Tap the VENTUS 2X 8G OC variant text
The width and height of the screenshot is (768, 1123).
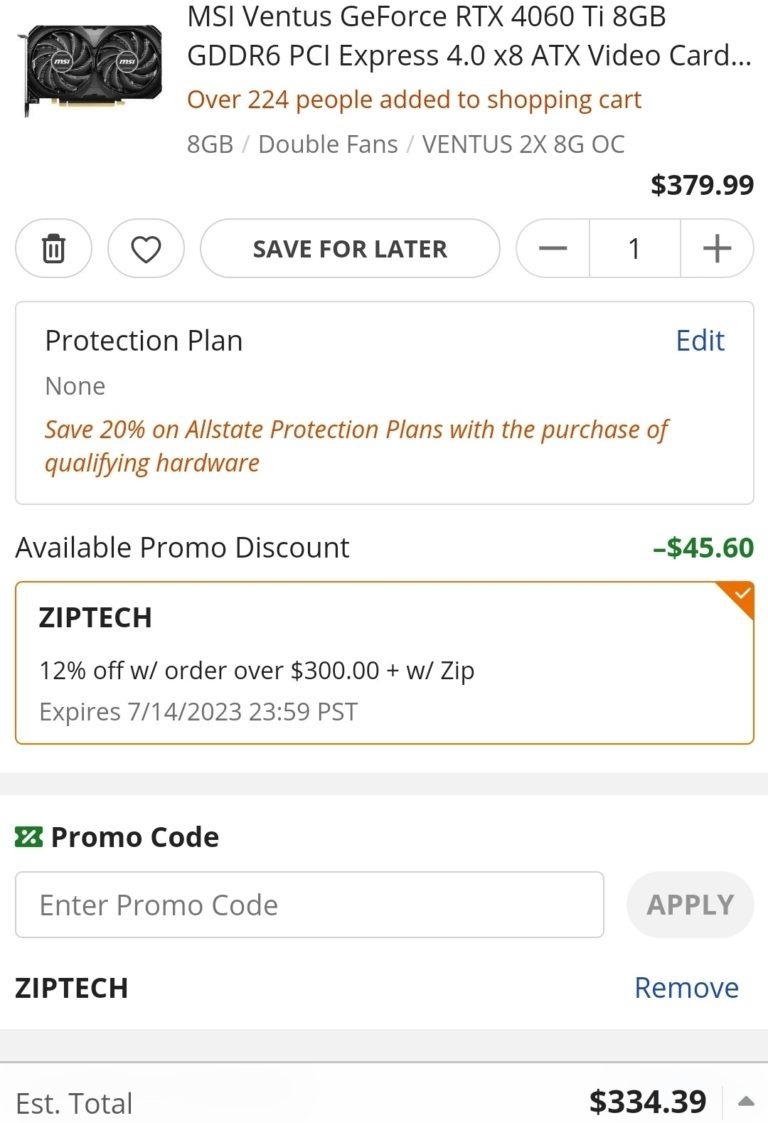pyautogui.click(x=523, y=144)
